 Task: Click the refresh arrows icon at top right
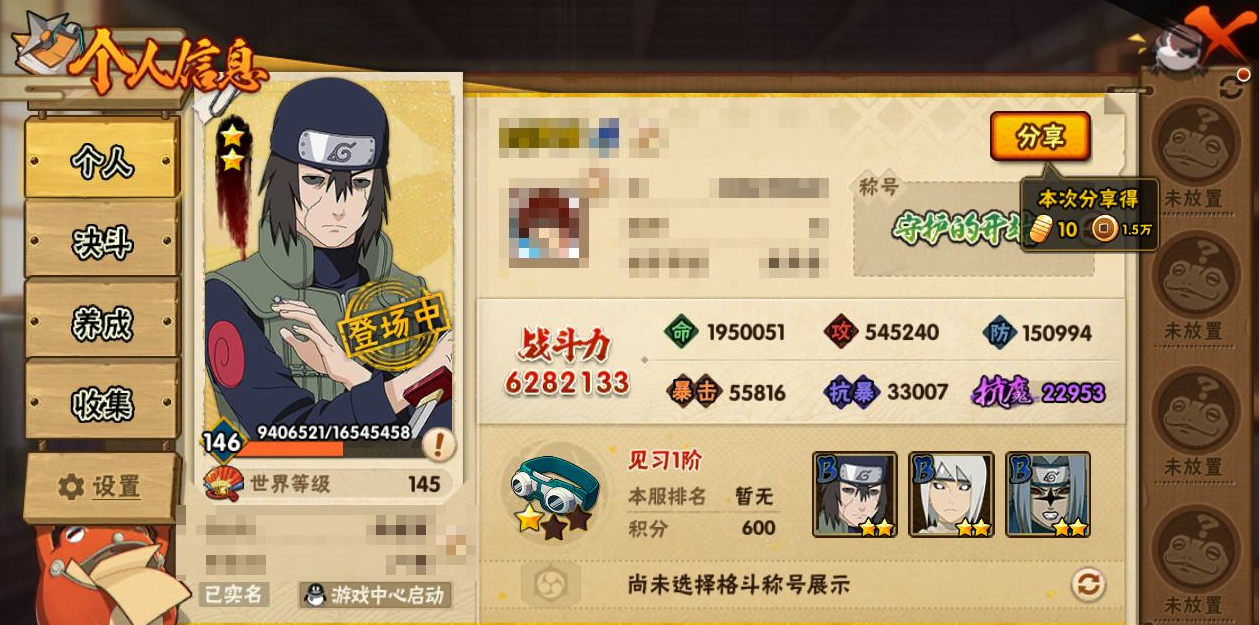(1232, 87)
